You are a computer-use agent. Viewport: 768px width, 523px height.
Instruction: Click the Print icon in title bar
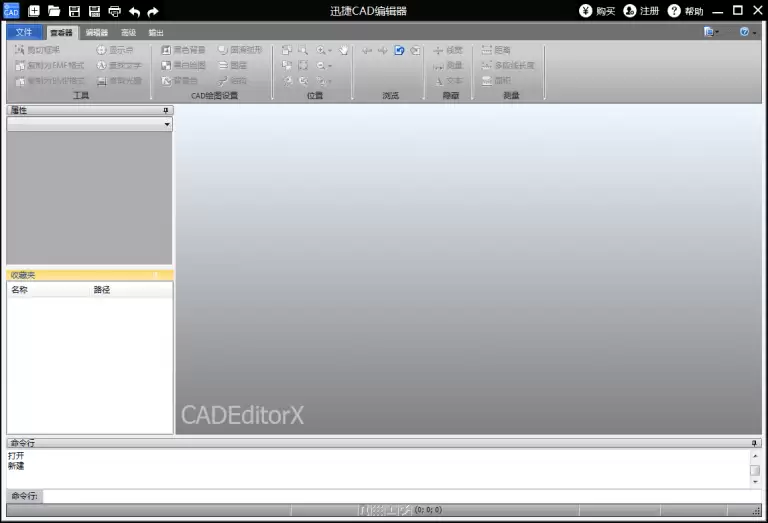115,11
